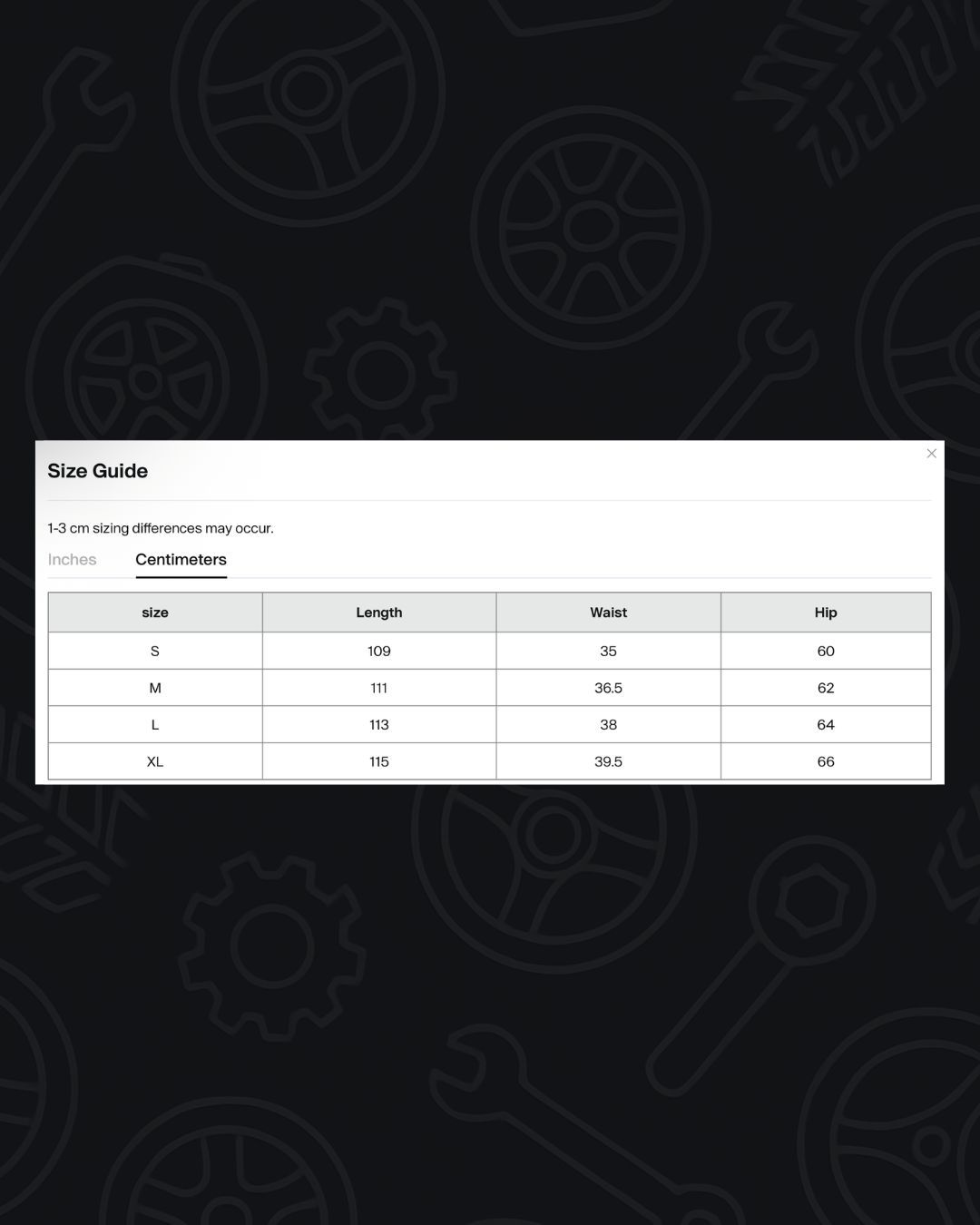
Task: Click the 109 length cell
Action: tap(378, 652)
